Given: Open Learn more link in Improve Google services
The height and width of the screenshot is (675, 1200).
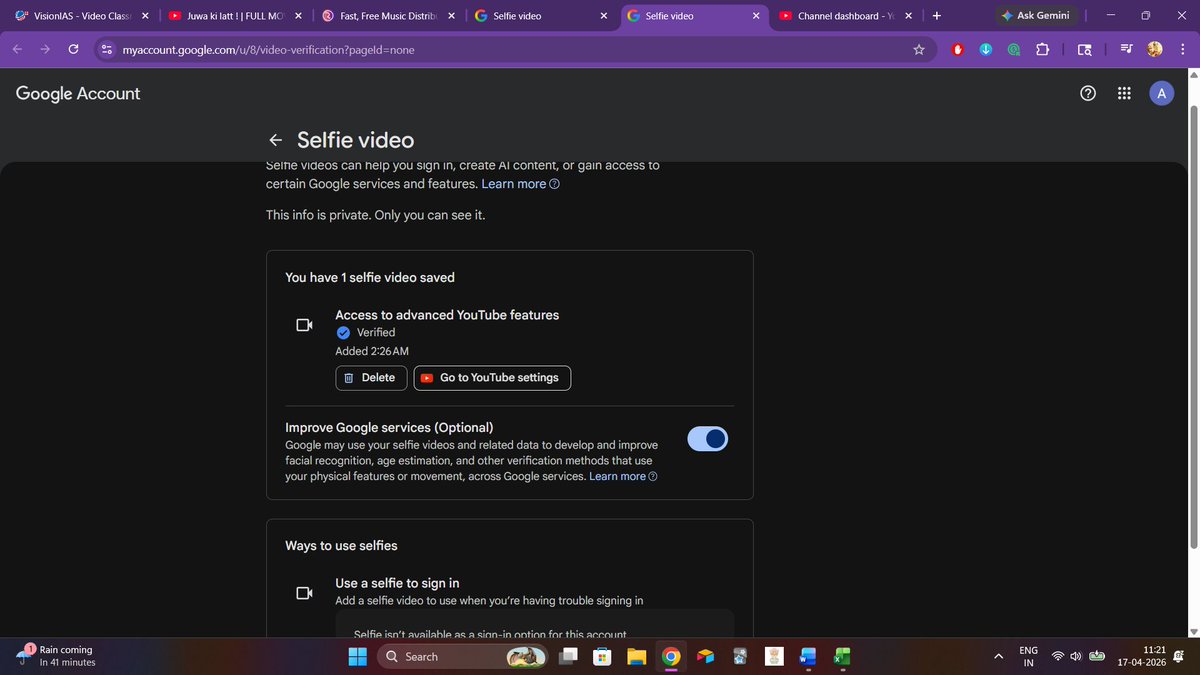Looking at the screenshot, I should click(623, 476).
